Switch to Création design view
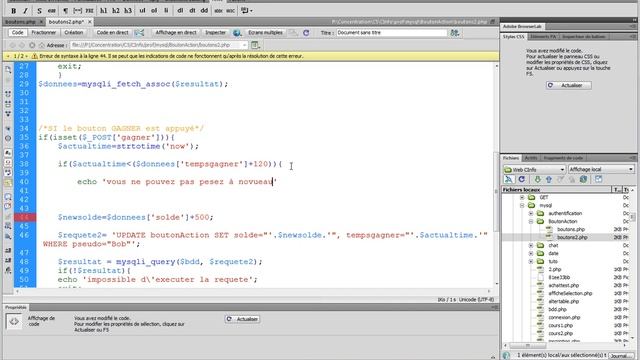Screen dimensions: 640x360 coord(73,33)
